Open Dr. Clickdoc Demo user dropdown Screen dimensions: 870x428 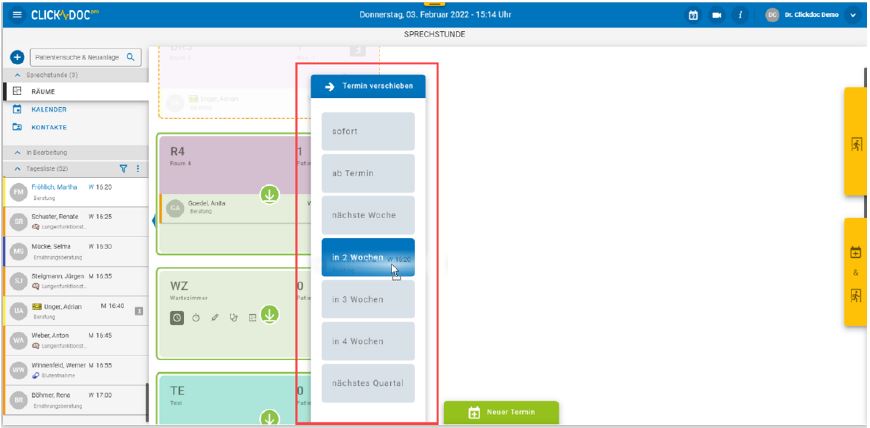point(852,15)
